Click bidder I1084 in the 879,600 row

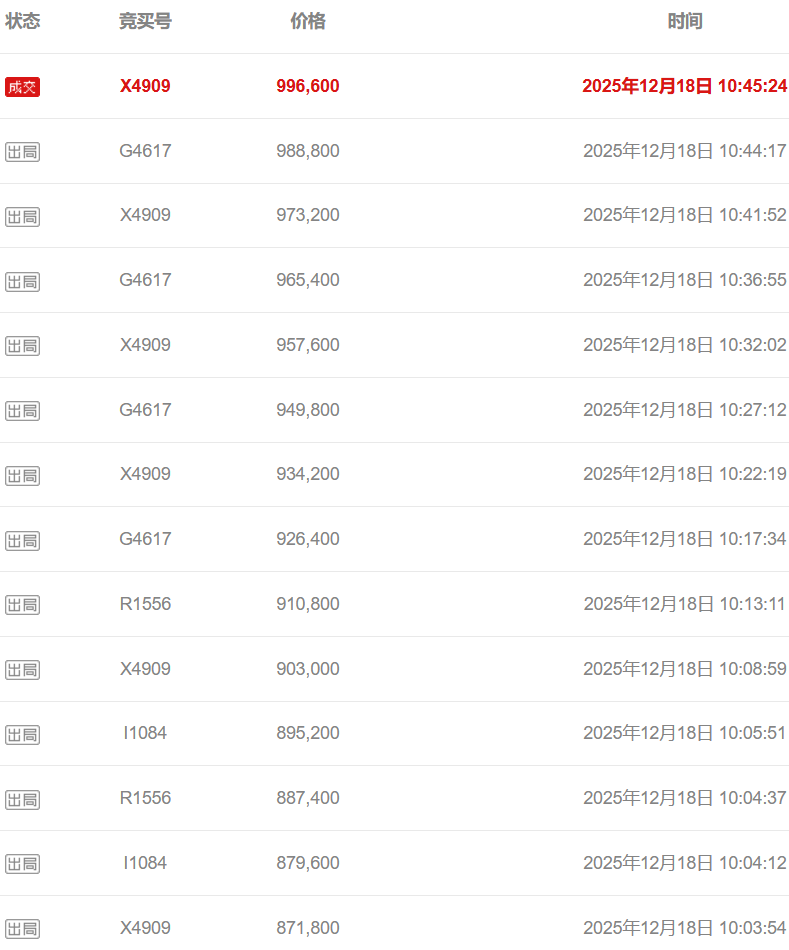145,863
